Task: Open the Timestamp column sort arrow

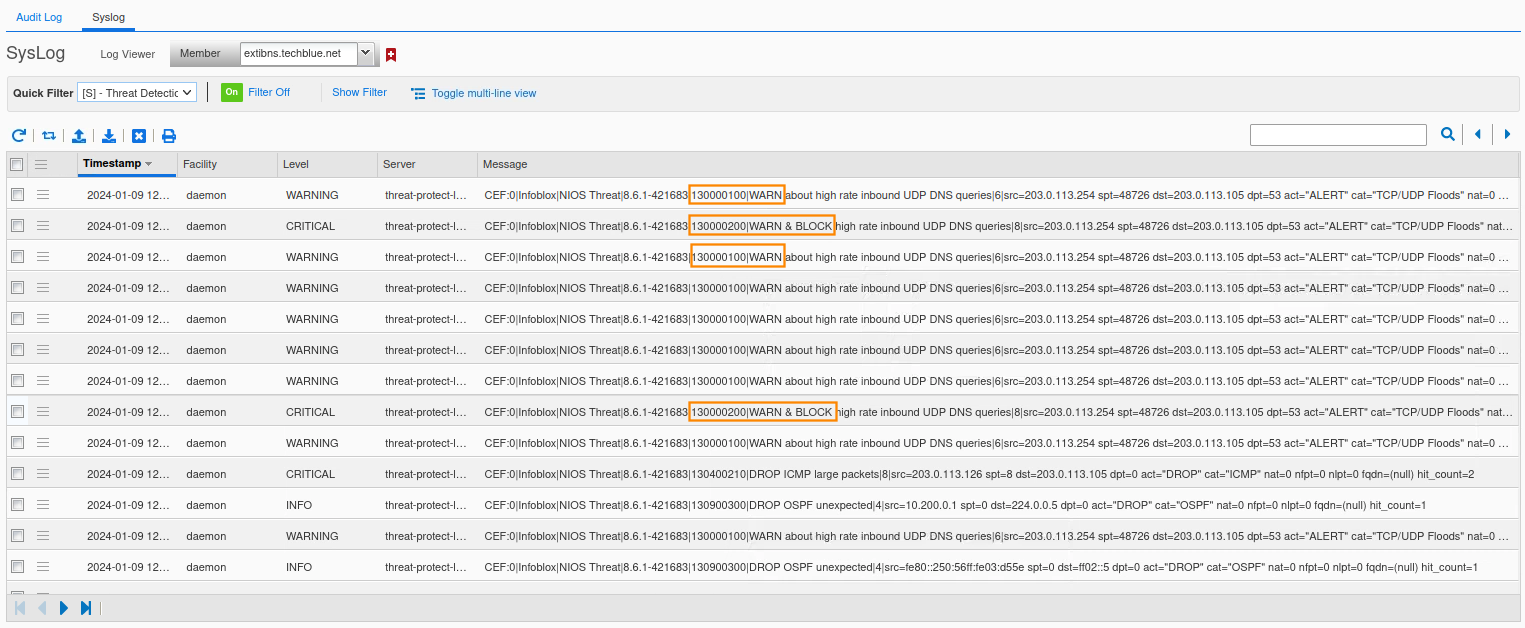Action: click(x=149, y=164)
